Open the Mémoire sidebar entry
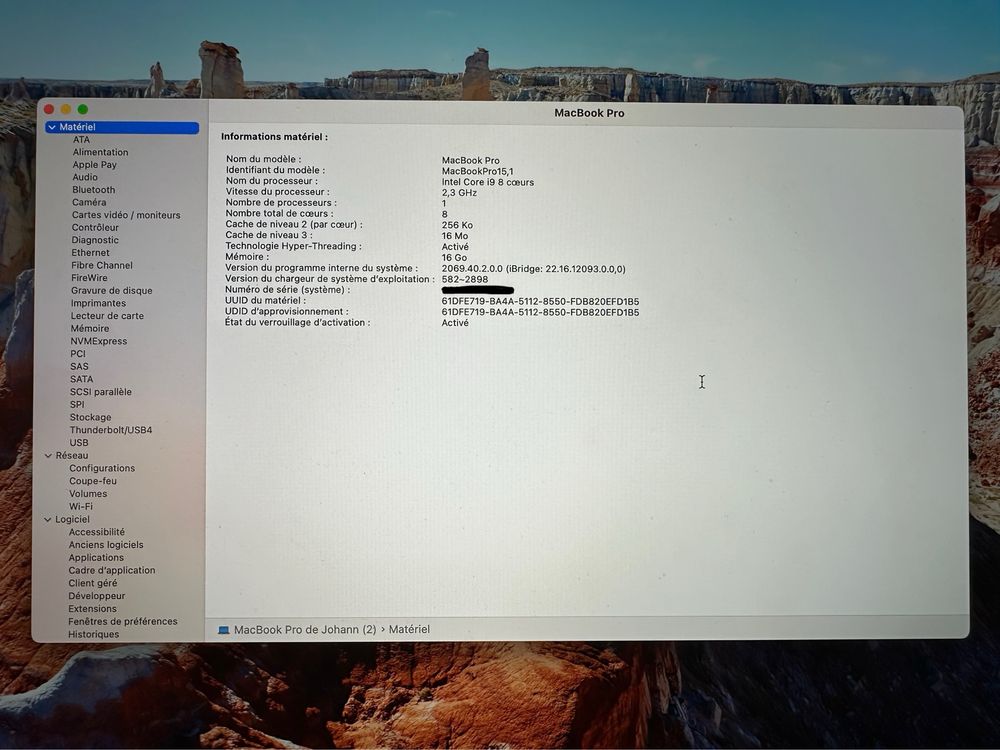 [90, 328]
